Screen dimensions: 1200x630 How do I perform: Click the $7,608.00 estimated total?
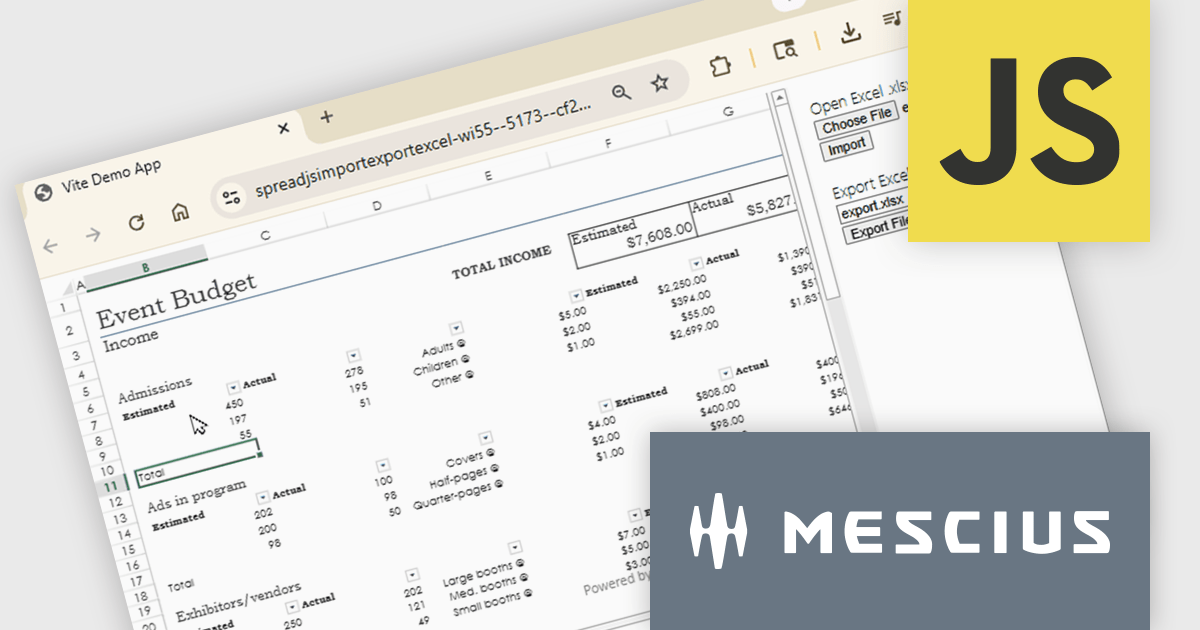[x=659, y=235]
